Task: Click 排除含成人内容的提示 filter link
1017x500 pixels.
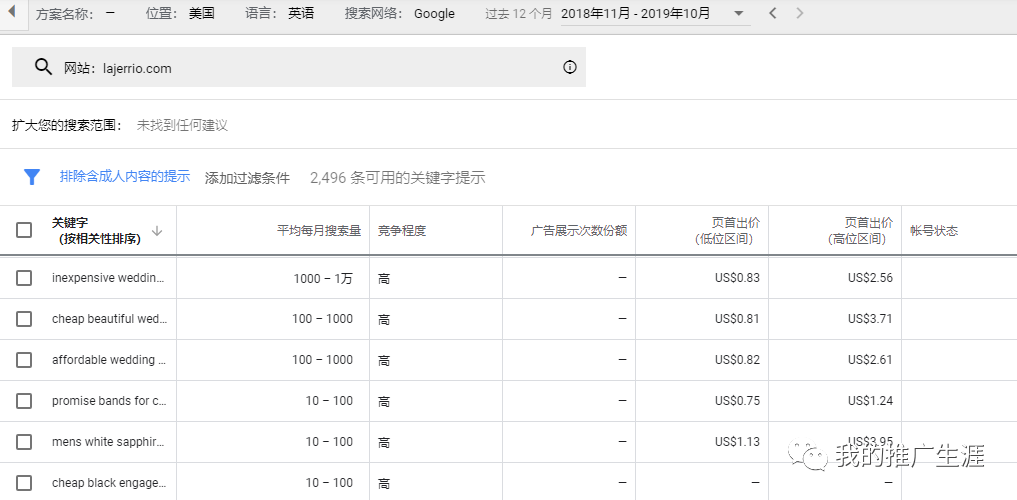Action: (124, 176)
